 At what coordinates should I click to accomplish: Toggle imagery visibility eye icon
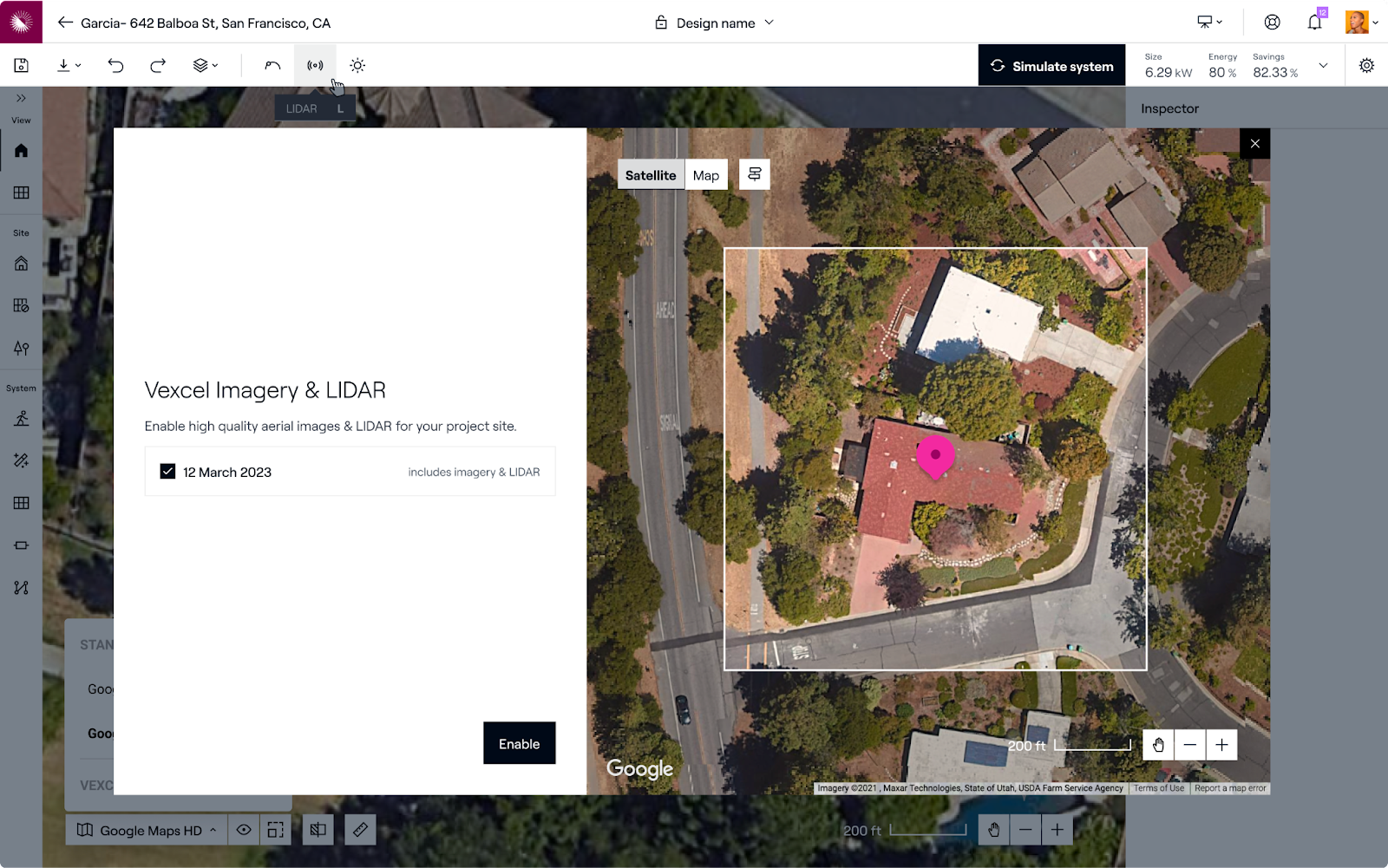pyautogui.click(x=244, y=830)
